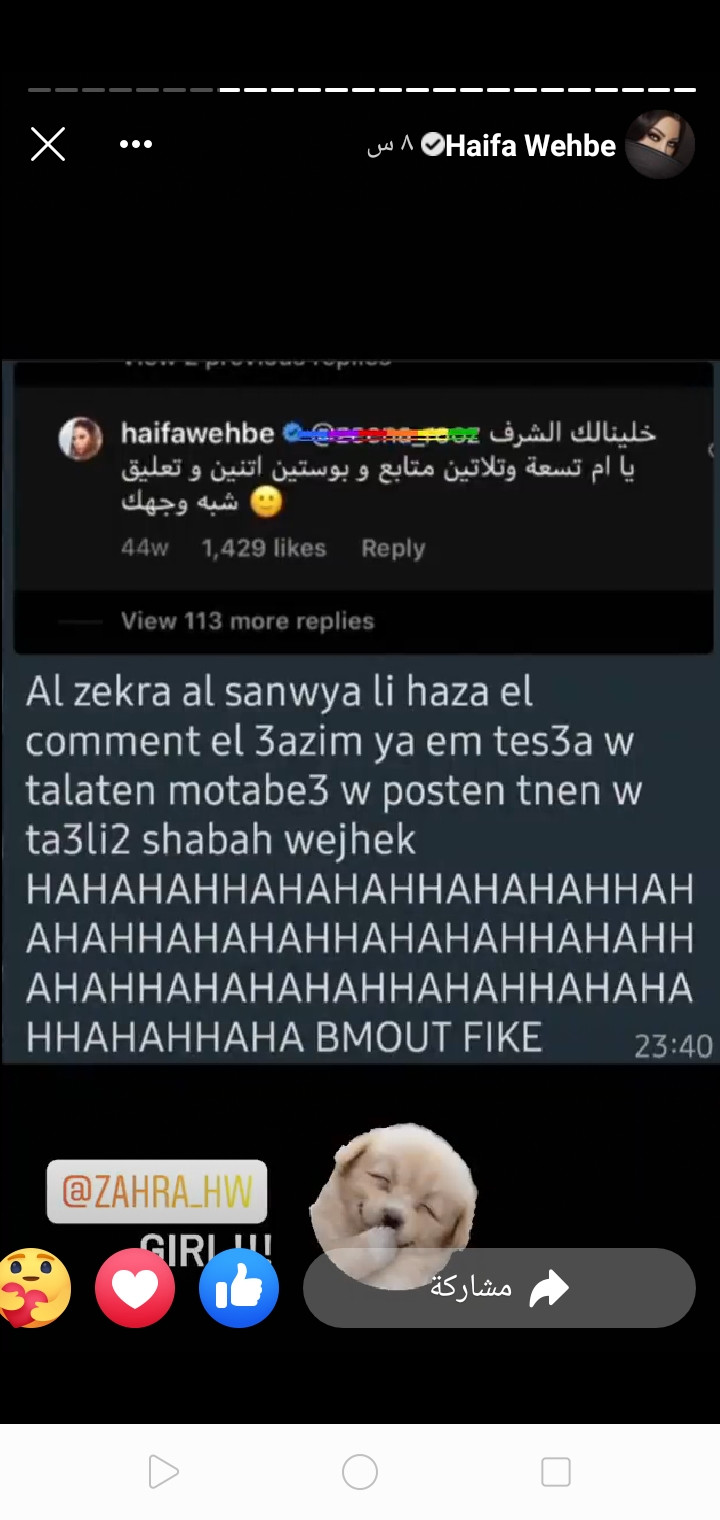Tap the Android recent apps square button
Viewport: 720px width, 1520px height.
(556, 1472)
